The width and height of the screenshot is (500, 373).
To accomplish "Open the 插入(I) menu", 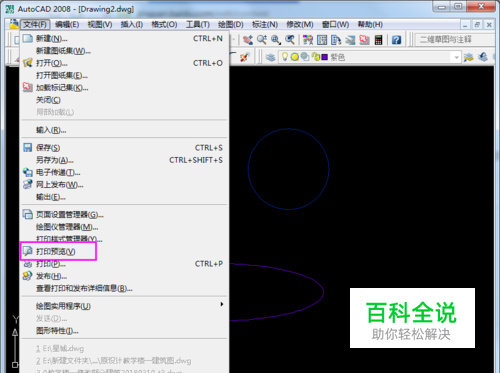I will coord(132,24).
